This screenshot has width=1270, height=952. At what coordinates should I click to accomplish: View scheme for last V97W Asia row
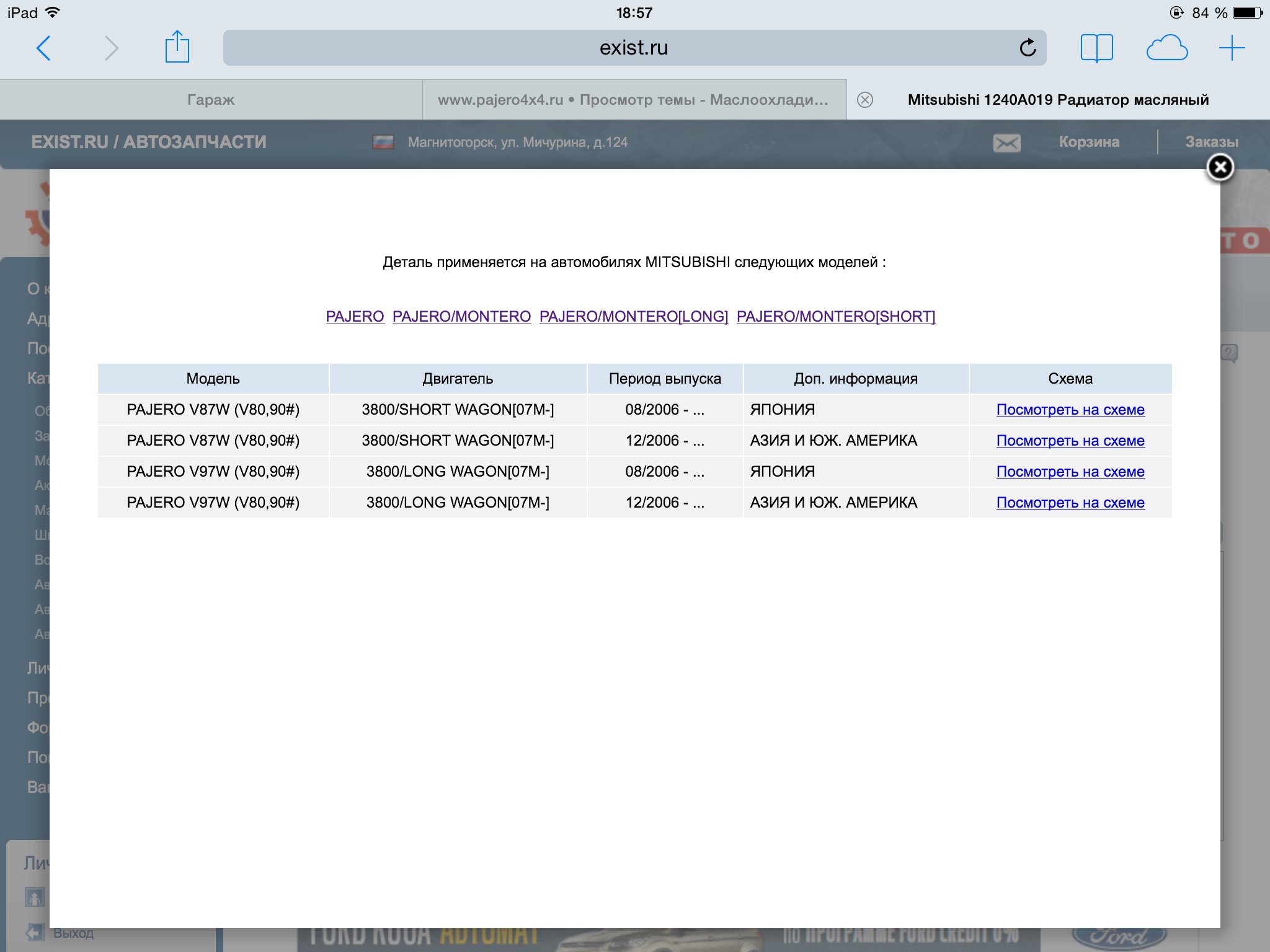point(1070,503)
